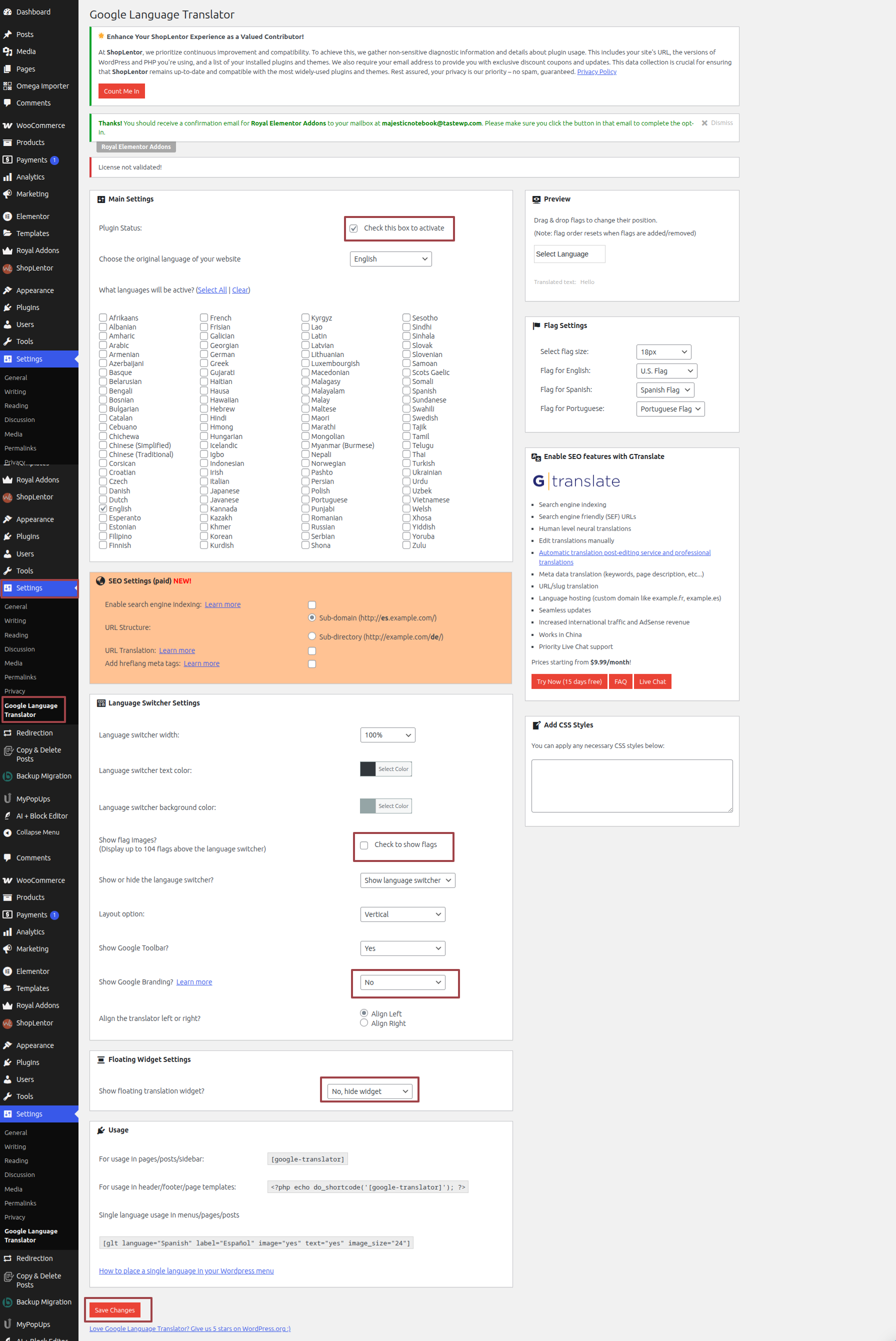
Task: Click the Media library icon in sidebar
Action: [7, 51]
